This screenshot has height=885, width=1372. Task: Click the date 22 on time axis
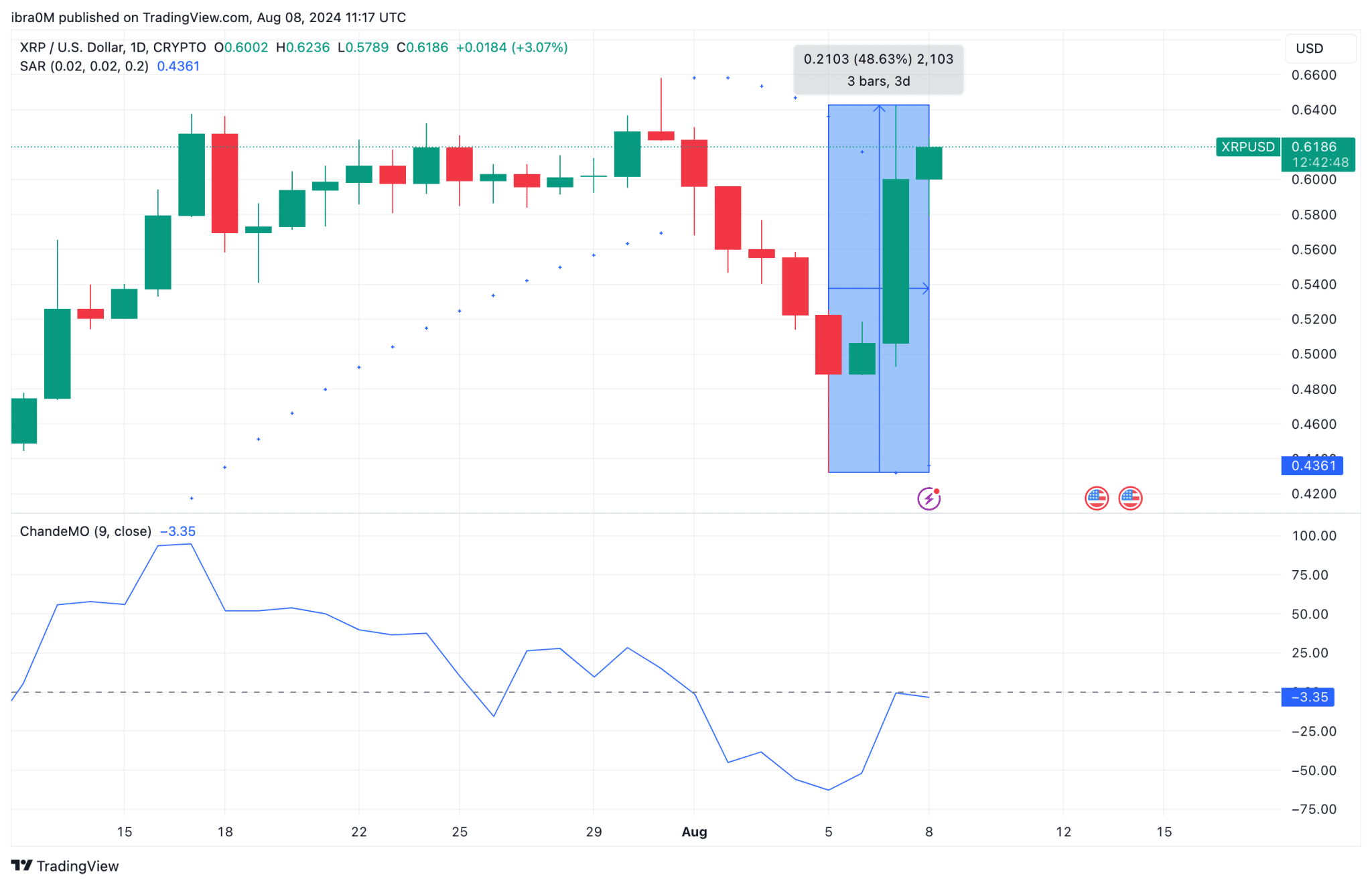pos(359,831)
